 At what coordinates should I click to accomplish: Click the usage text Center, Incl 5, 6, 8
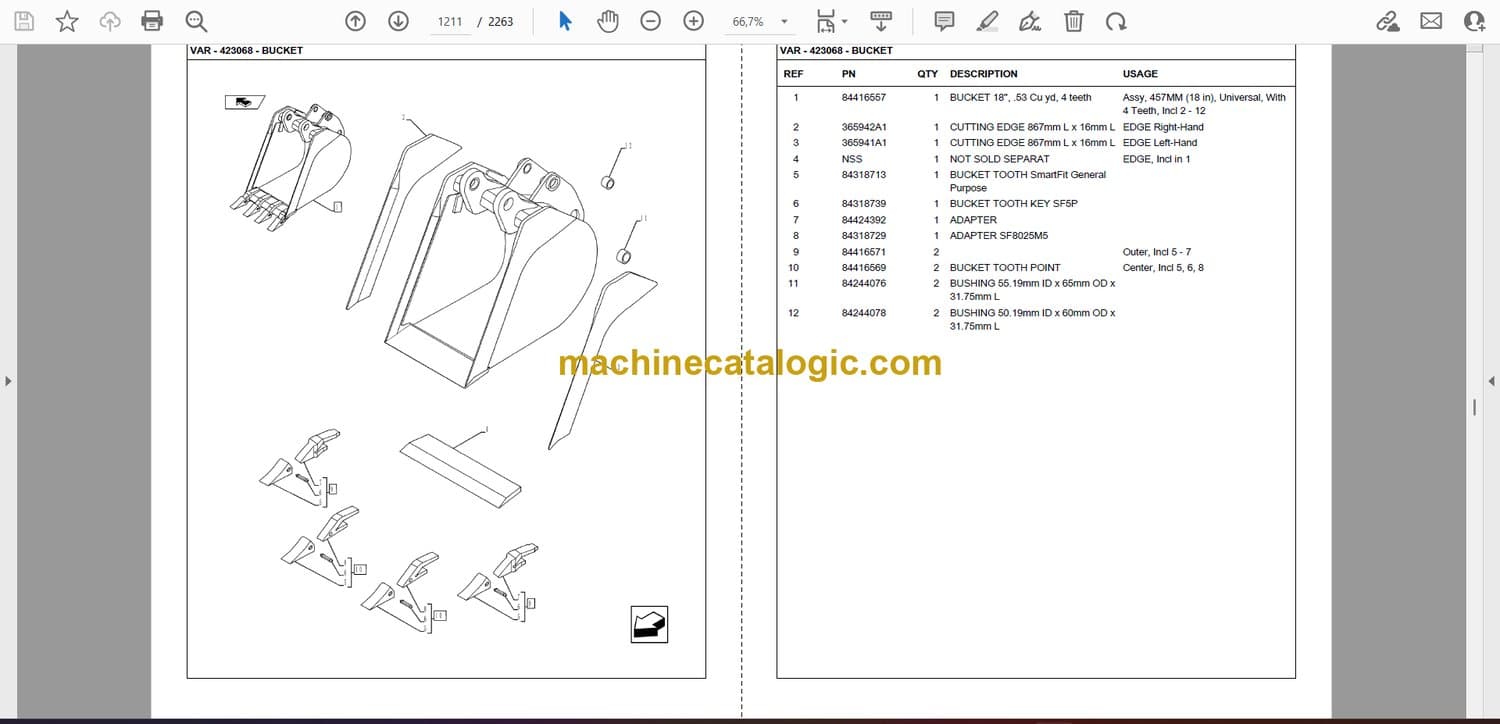[1164, 268]
